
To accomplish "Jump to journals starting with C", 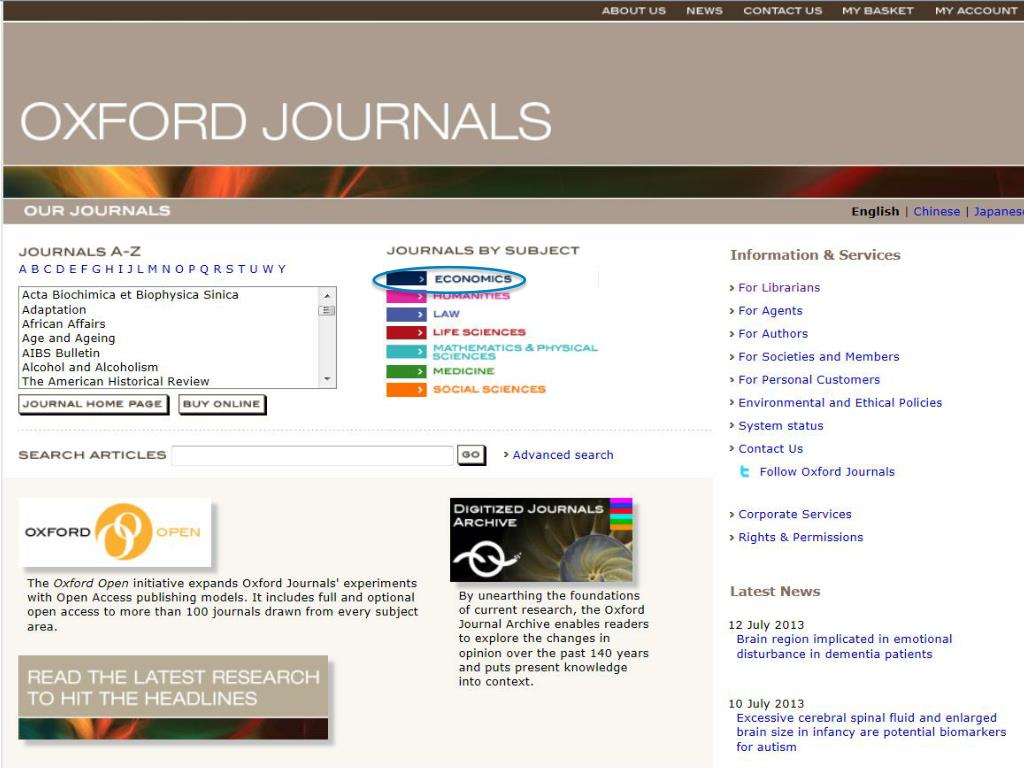I will (x=48, y=269).
